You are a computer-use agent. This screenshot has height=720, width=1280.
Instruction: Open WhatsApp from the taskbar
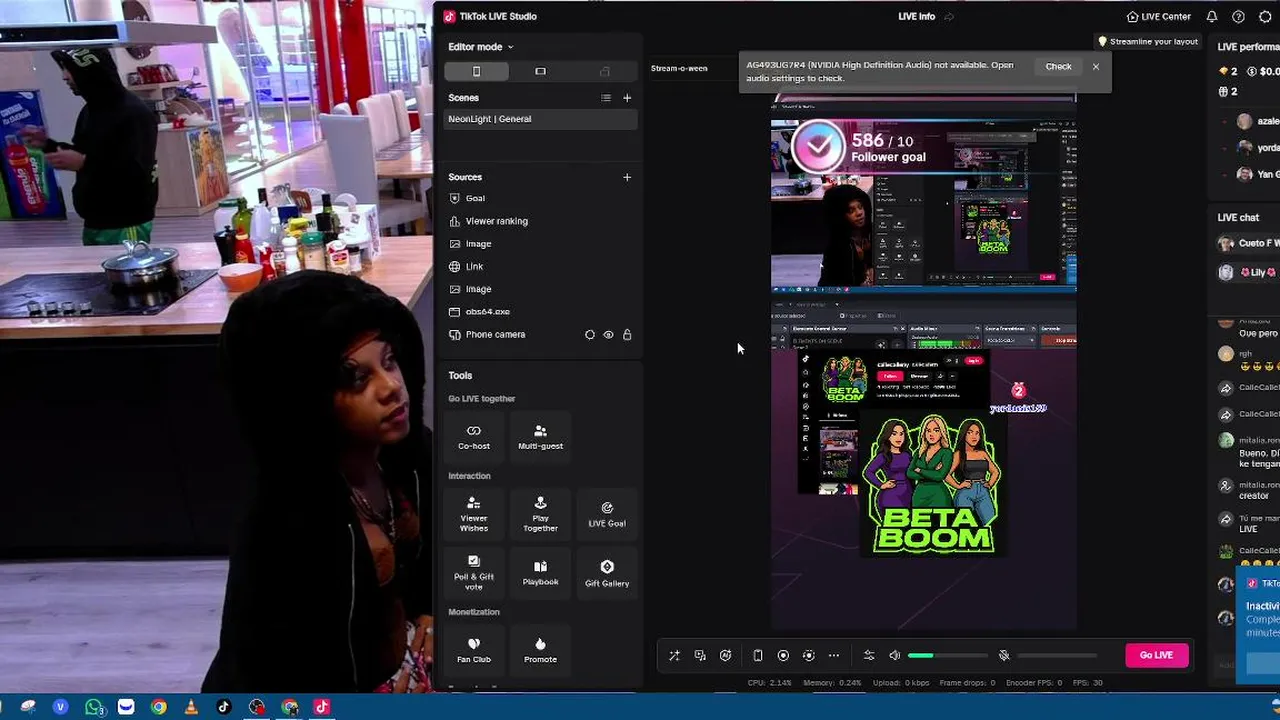click(x=93, y=707)
